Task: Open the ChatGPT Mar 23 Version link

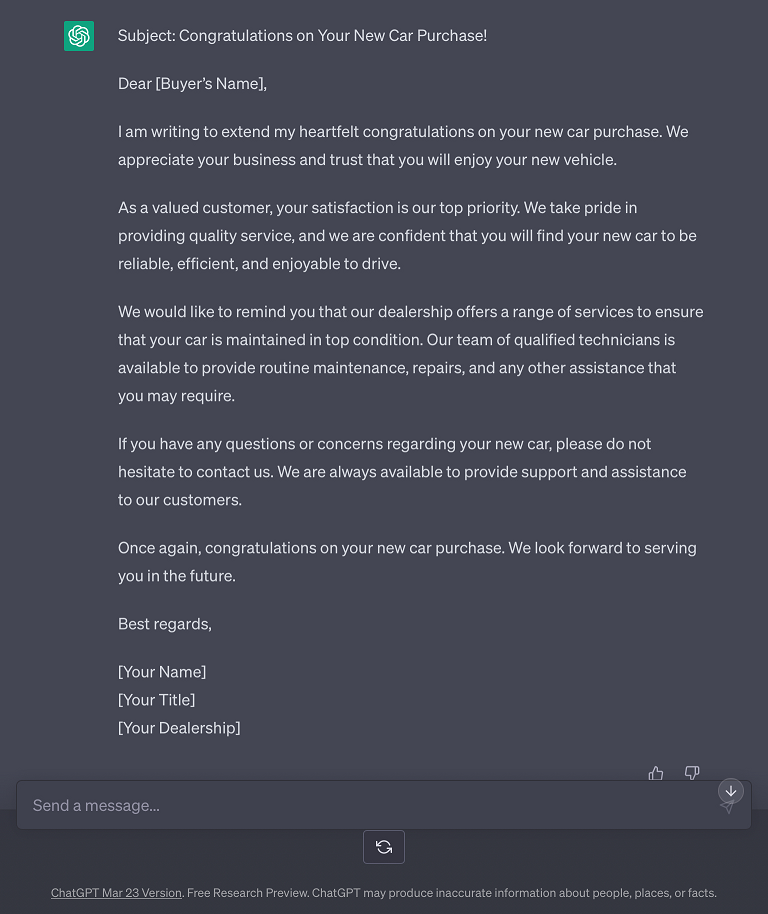Action: [x=116, y=893]
